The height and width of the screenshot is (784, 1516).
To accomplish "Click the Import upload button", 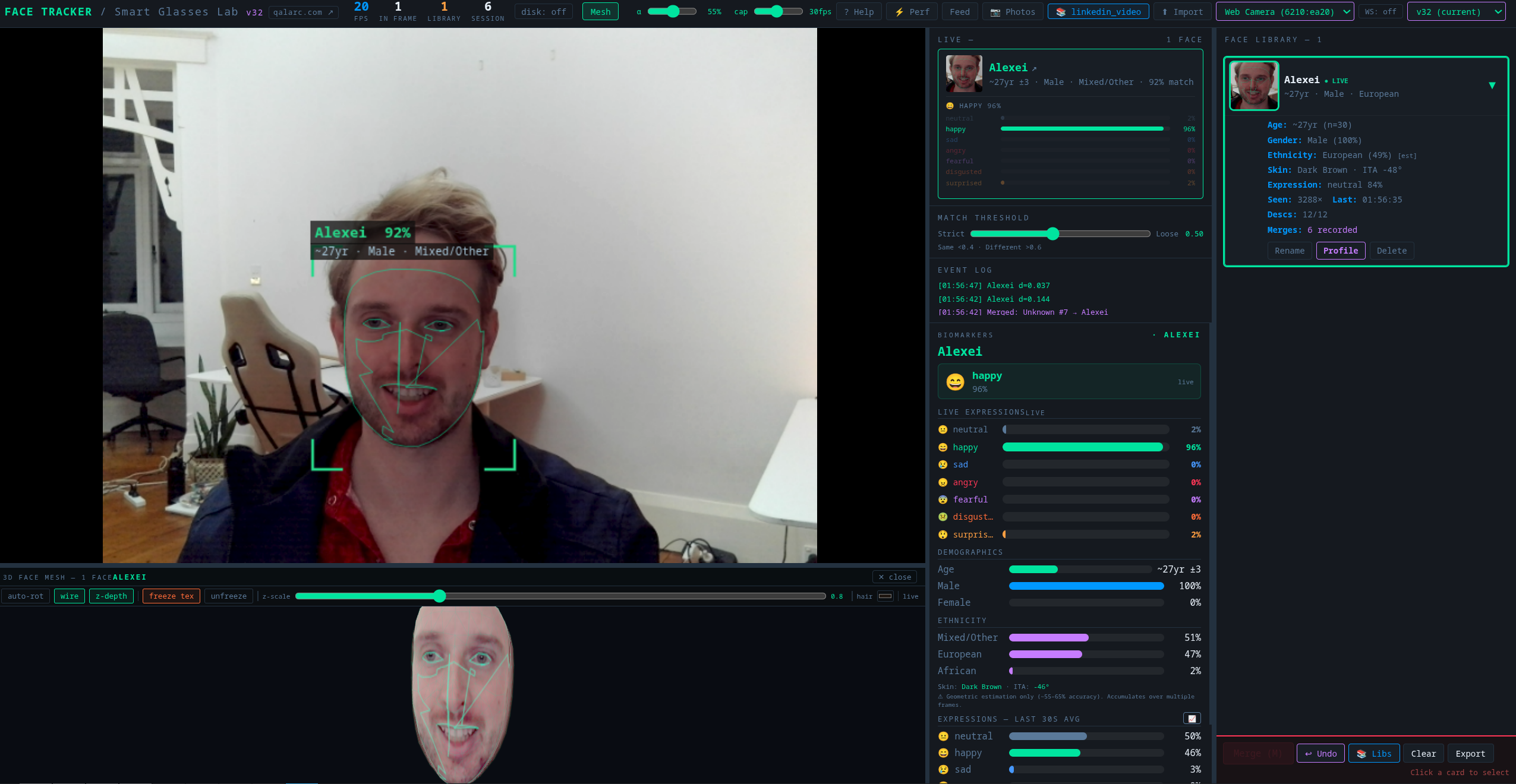I will (1181, 12).
